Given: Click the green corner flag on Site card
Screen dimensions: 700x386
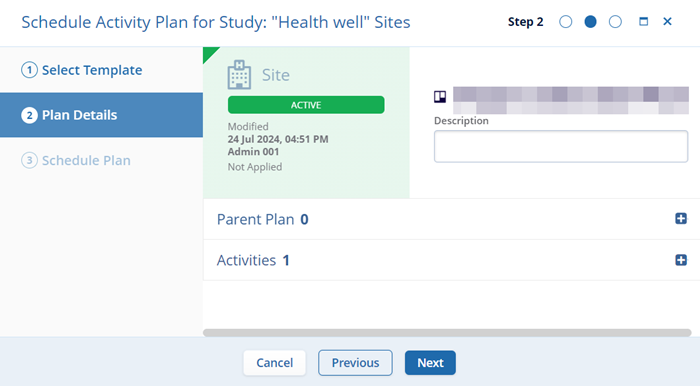Looking at the screenshot, I should (210, 54).
